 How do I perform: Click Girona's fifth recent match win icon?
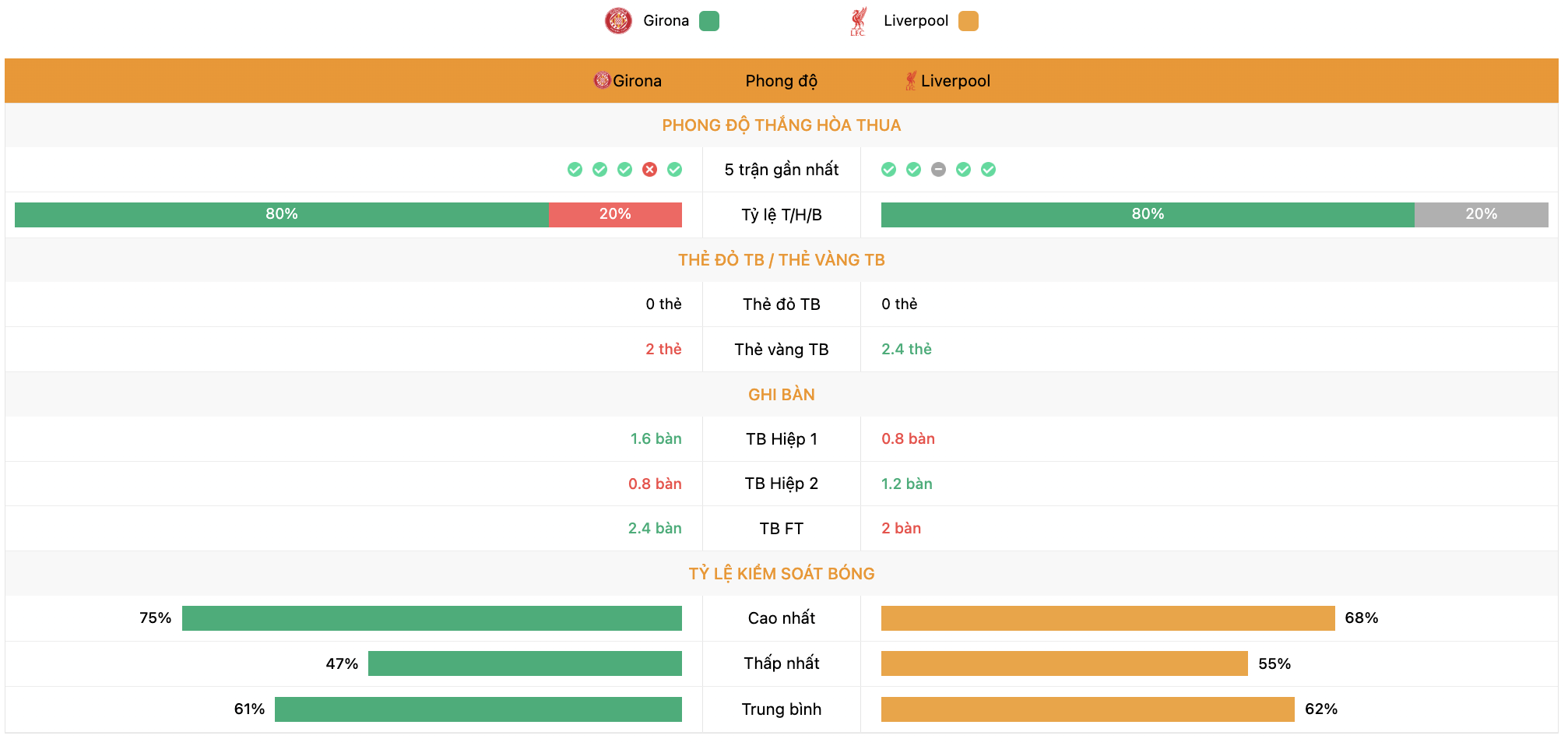[x=674, y=170]
